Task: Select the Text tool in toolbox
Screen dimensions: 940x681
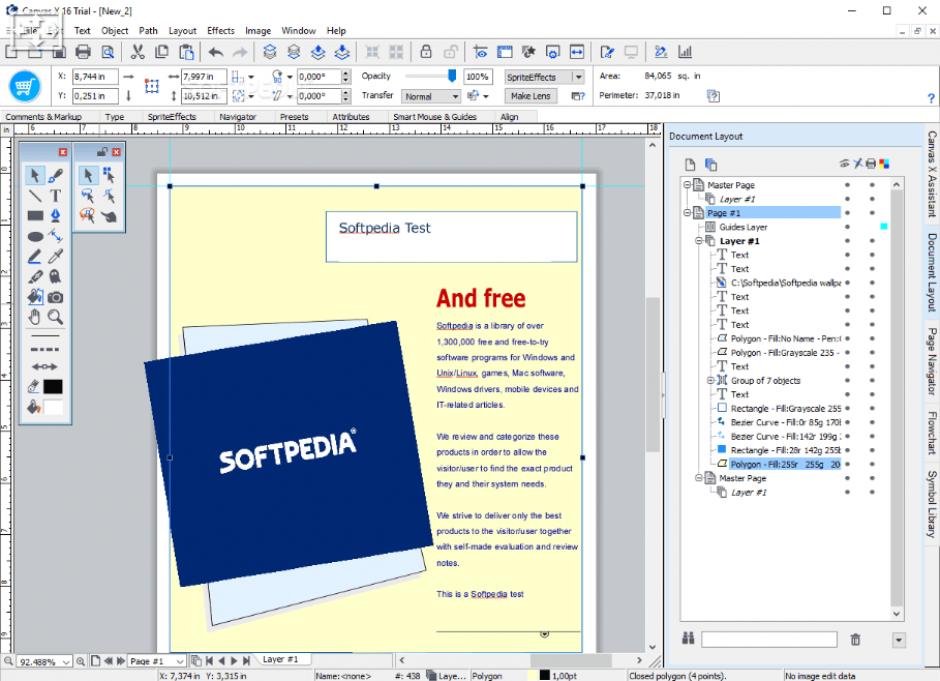Action: point(56,195)
